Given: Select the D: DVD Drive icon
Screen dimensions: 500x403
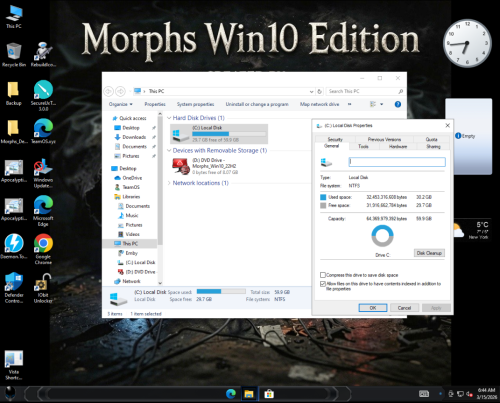Looking at the screenshot, I should tap(181, 166).
